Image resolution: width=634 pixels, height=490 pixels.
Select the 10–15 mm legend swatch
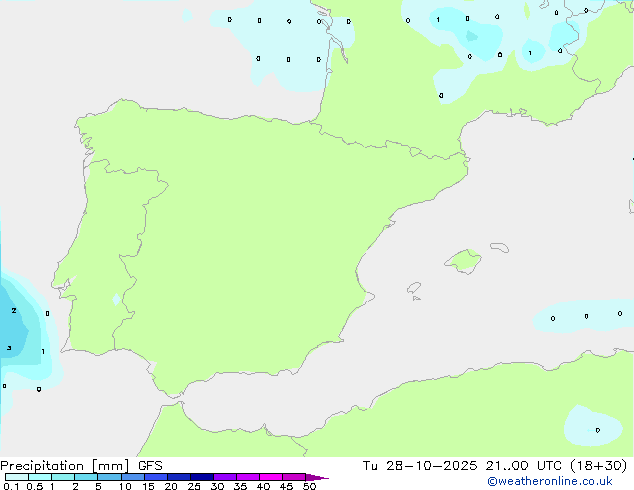click(133, 477)
